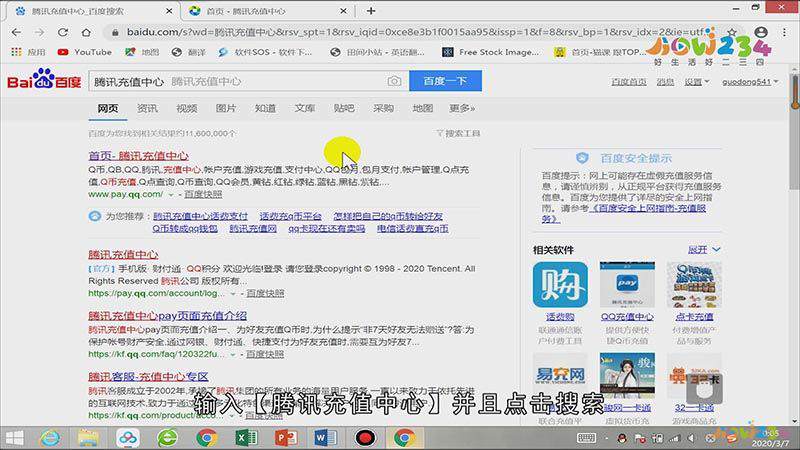Open image search camera icon
The image size is (800, 450).
pyautogui.click(x=394, y=81)
